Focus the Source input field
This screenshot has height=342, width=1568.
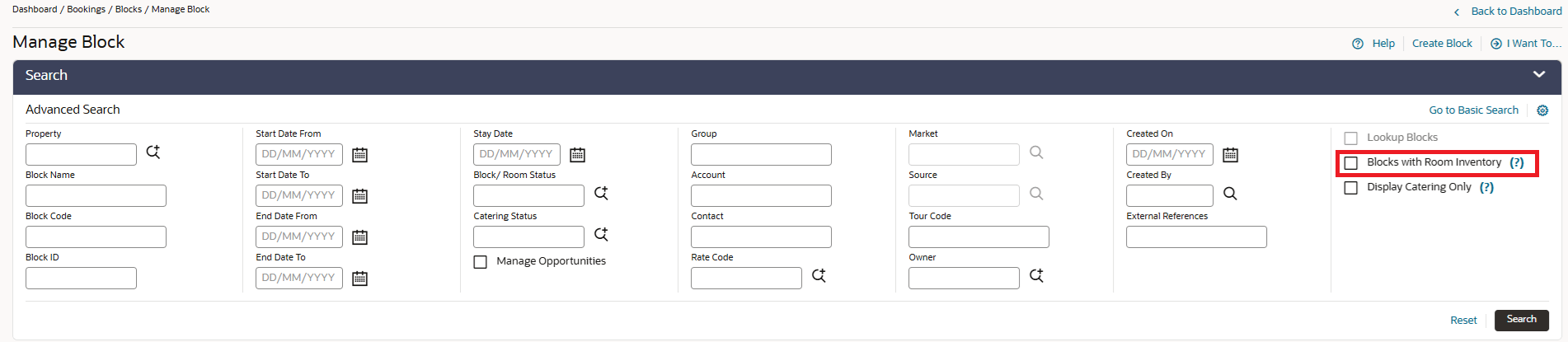(964, 196)
